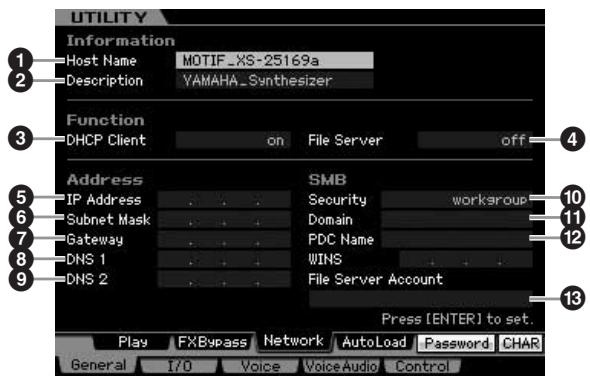Image resolution: width=590 pixels, height=381 pixels.
Task: Select the DNS 2 address field
Action: [224, 279]
